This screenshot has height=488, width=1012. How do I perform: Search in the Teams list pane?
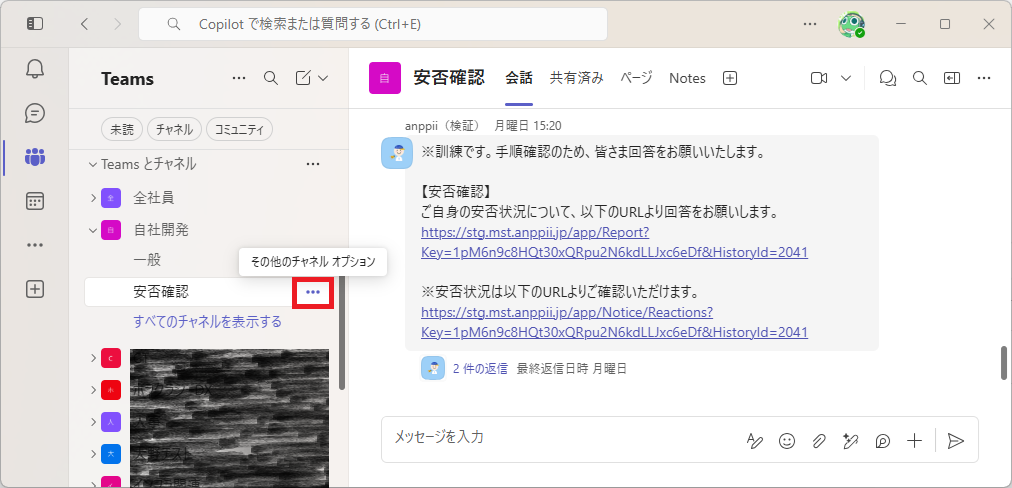click(271, 78)
